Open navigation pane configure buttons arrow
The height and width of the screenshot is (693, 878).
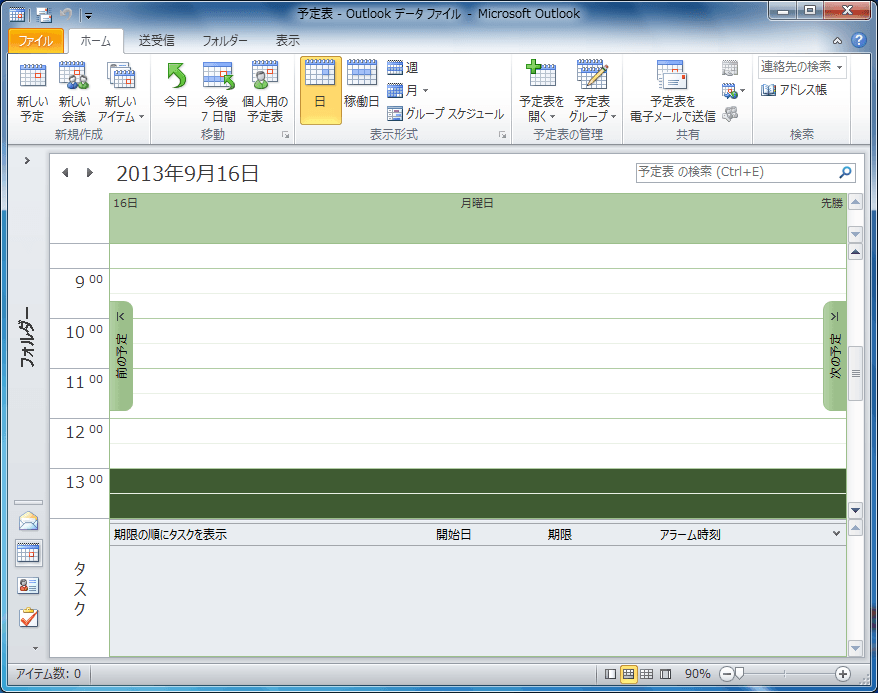(x=35, y=648)
